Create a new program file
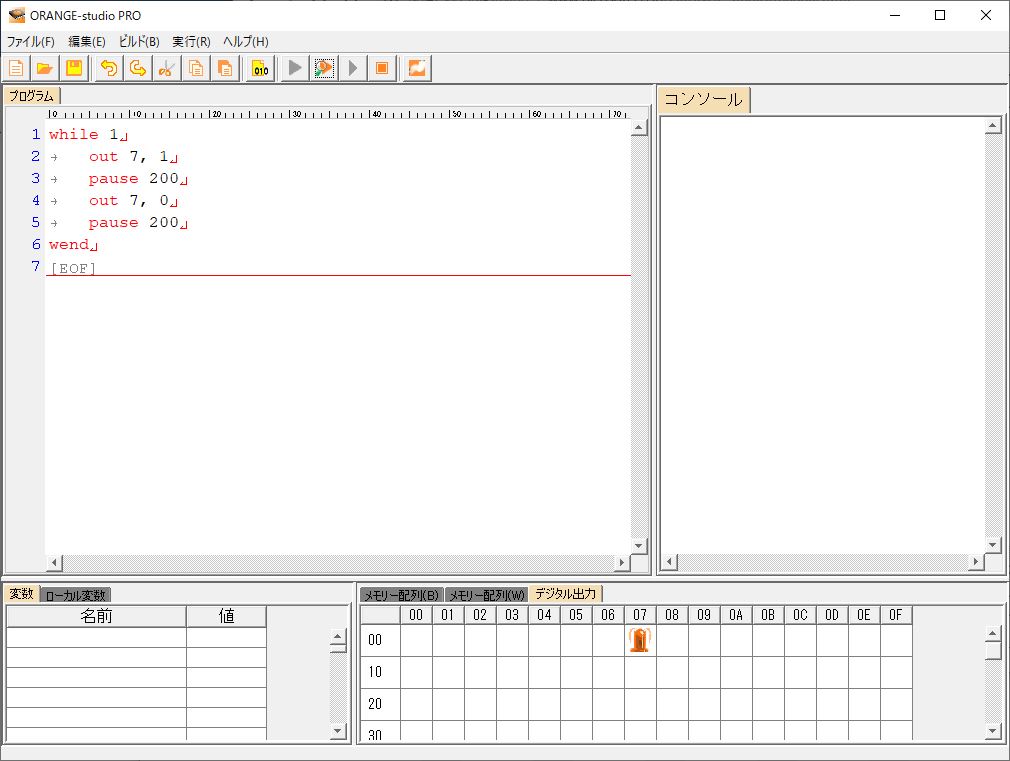This screenshot has width=1010, height=761. tap(16, 68)
